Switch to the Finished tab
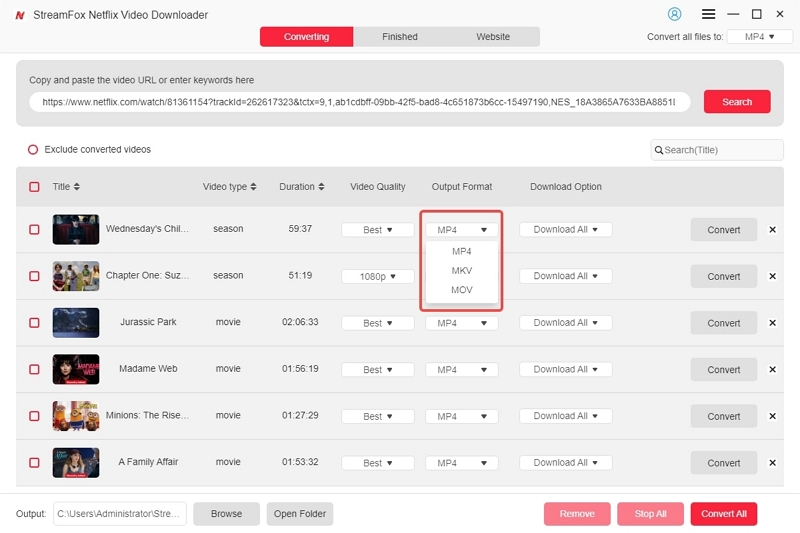 (399, 37)
